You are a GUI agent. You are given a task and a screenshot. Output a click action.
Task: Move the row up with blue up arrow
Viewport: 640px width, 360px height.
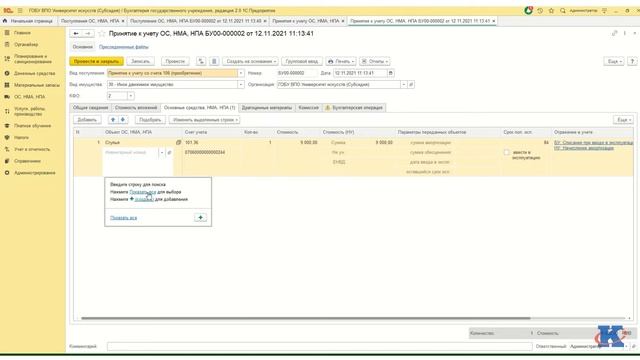coord(113,120)
